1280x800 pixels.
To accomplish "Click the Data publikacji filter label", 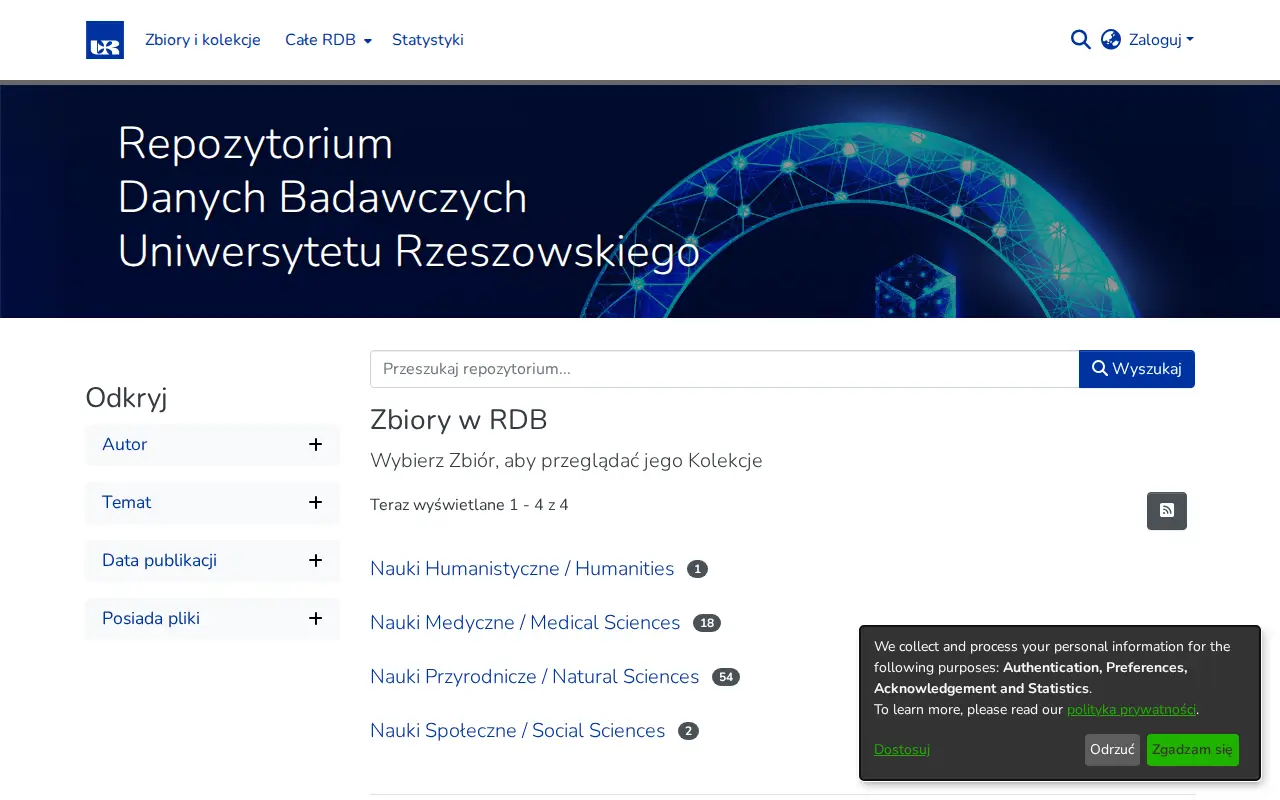I will tap(159, 561).
